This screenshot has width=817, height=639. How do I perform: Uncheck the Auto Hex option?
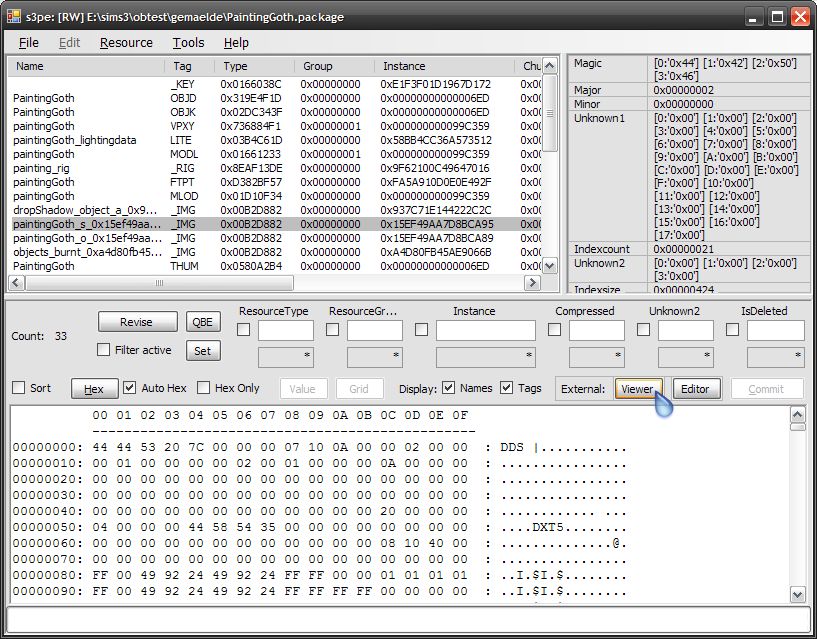(x=130, y=388)
